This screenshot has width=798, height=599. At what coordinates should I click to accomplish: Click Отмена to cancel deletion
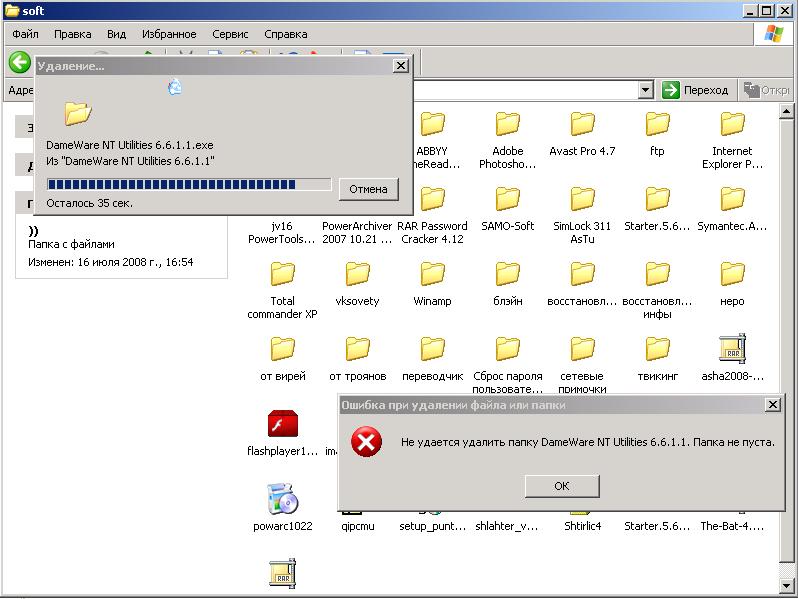[368, 189]
